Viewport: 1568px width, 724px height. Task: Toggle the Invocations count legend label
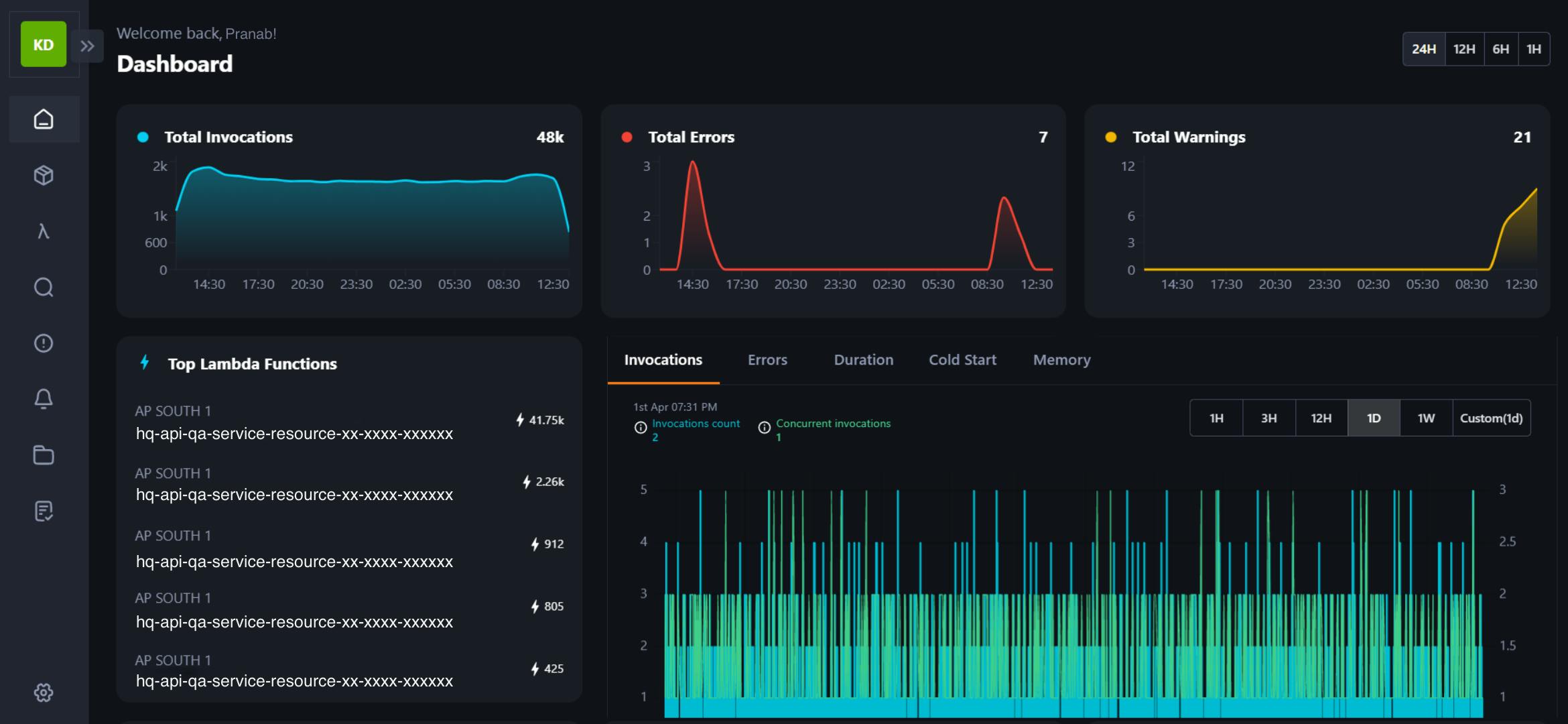[696, 424]
